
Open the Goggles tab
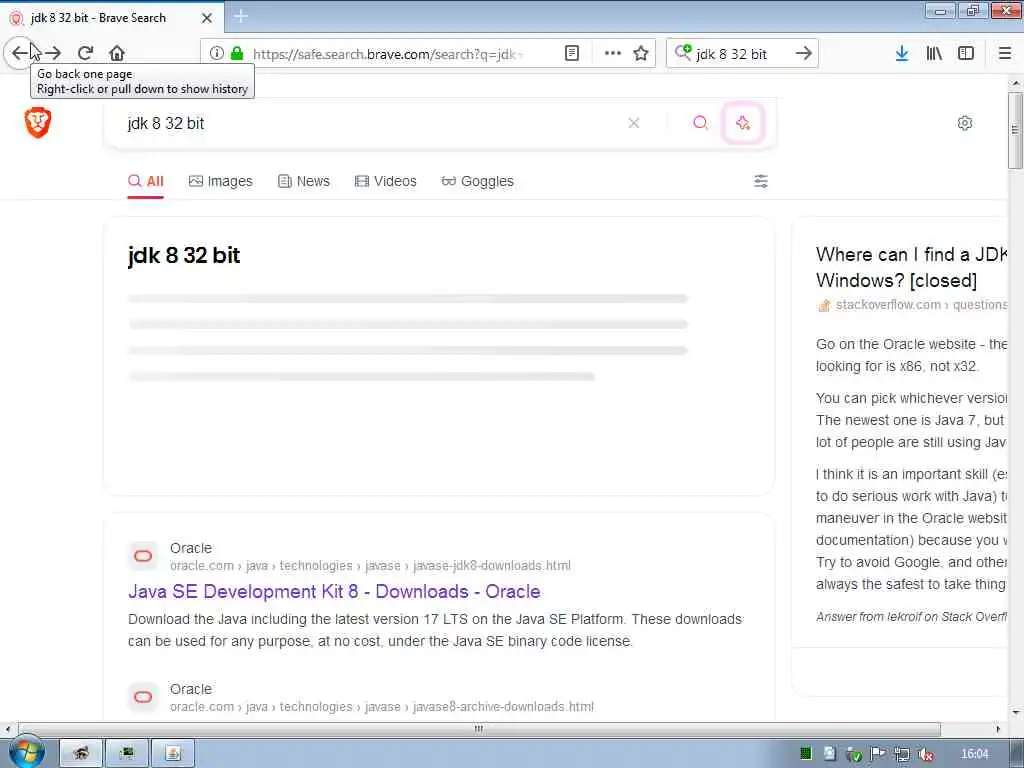(x=477, y=181)
